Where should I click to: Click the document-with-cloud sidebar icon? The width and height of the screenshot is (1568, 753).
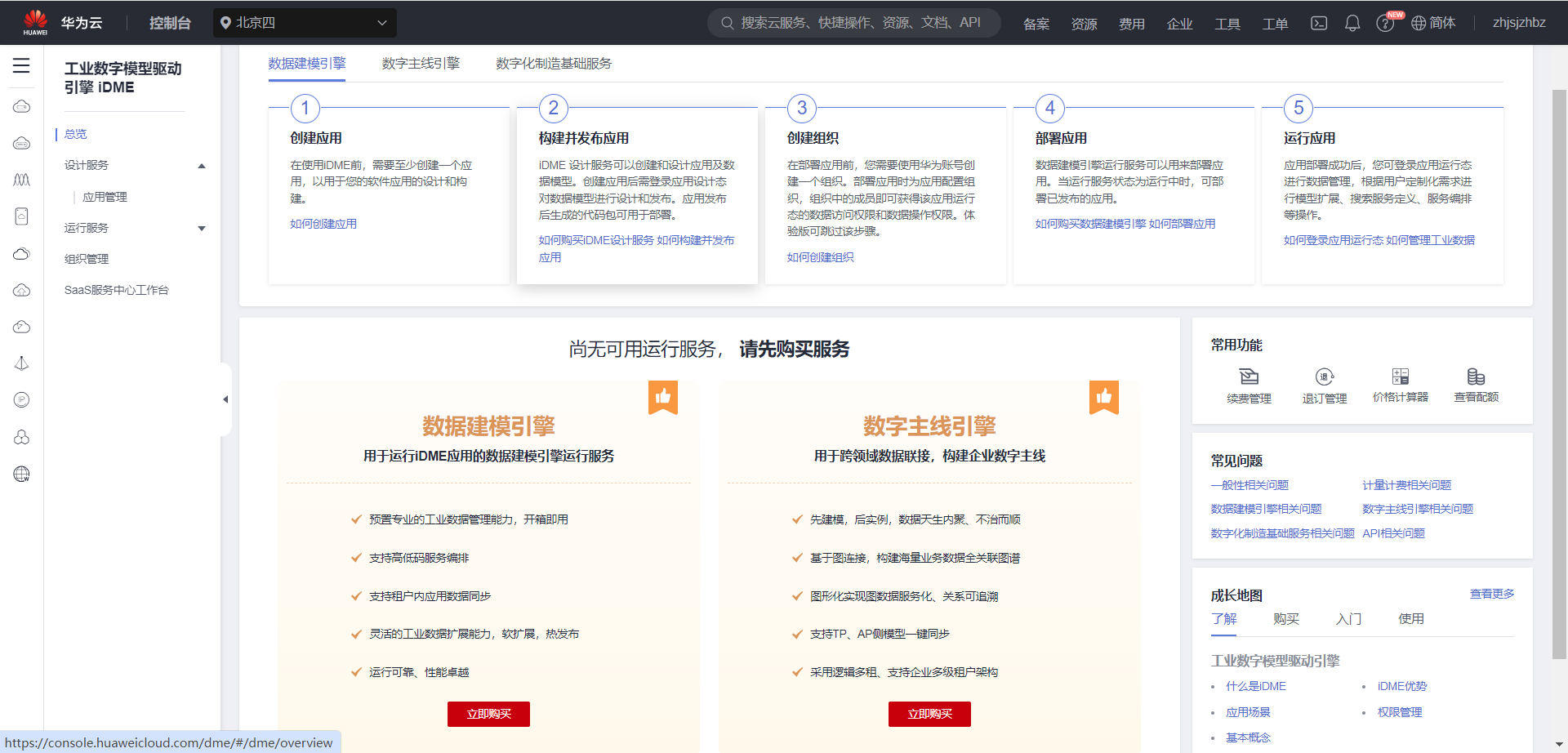(22, 216)
